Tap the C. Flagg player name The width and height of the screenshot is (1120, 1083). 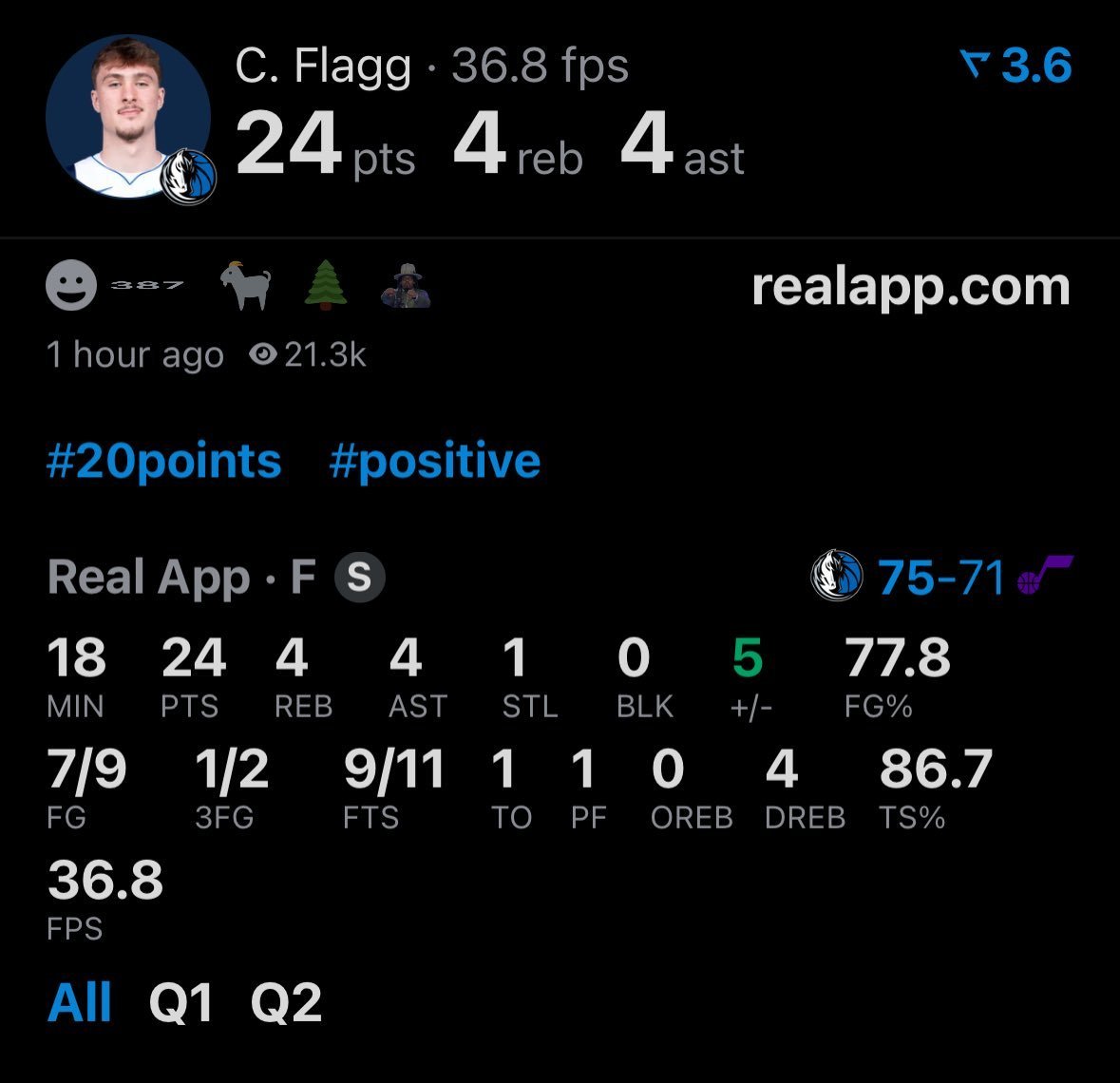pyautogui.click(x=324, y=67)
